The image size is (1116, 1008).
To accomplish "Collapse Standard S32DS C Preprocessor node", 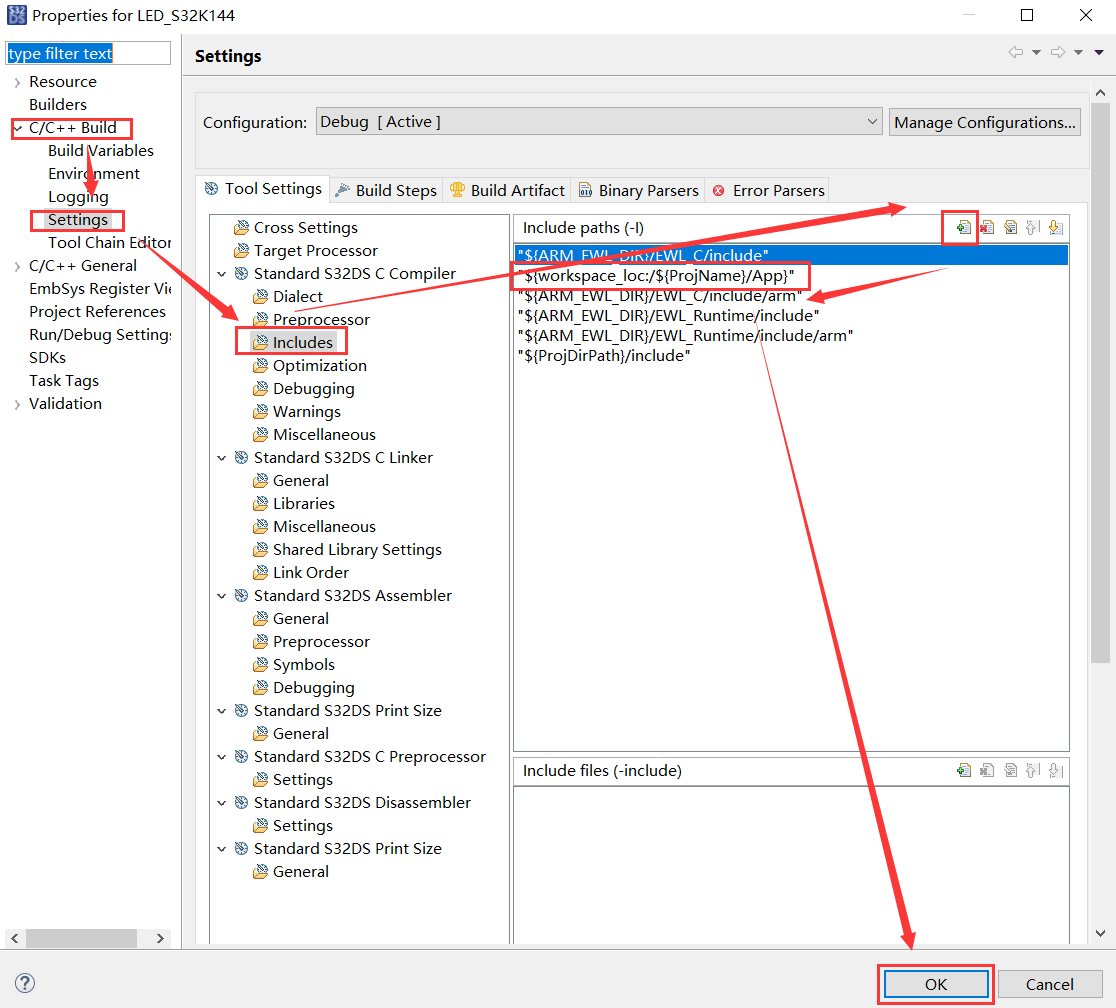I will 222,757.
